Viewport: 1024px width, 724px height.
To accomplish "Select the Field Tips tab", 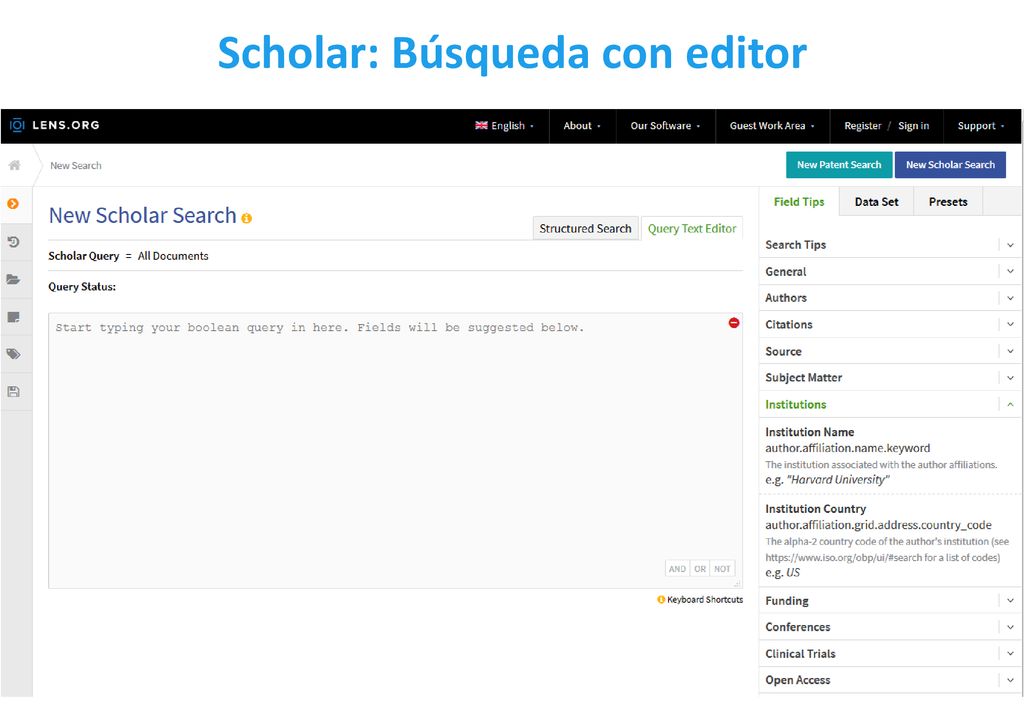I will tap(799, 202).
